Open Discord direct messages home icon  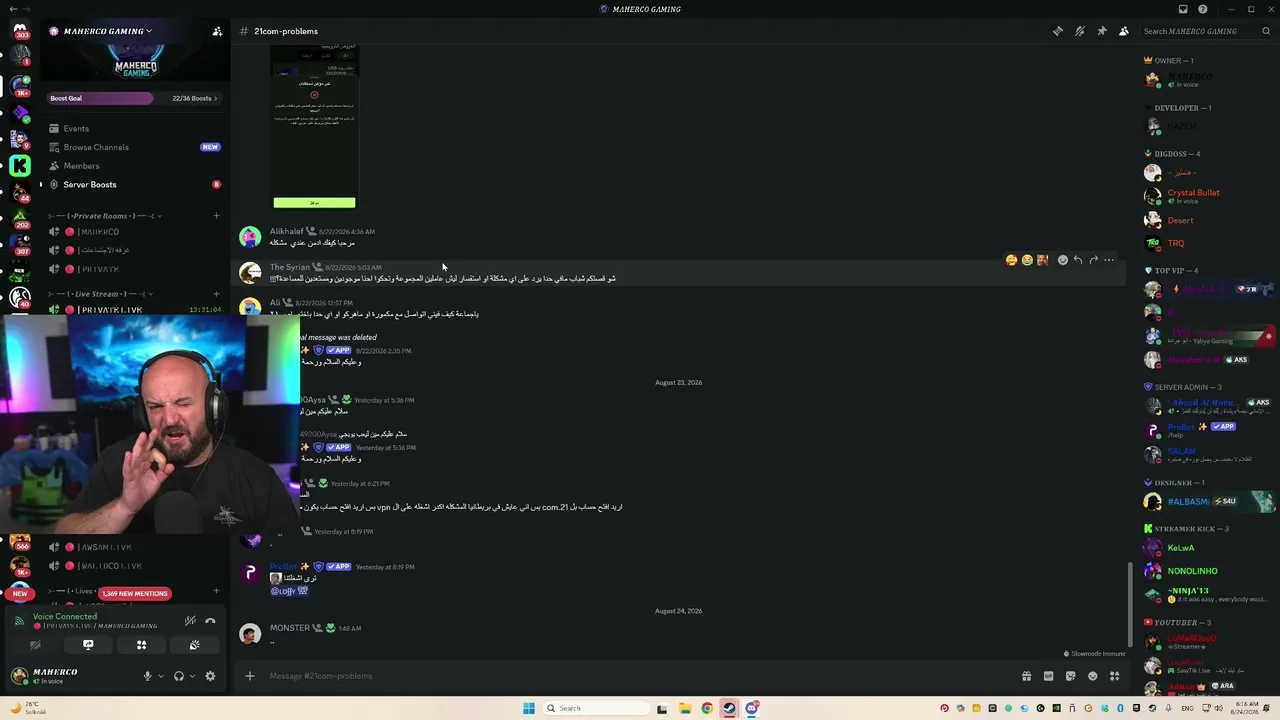tap(20, 30)
